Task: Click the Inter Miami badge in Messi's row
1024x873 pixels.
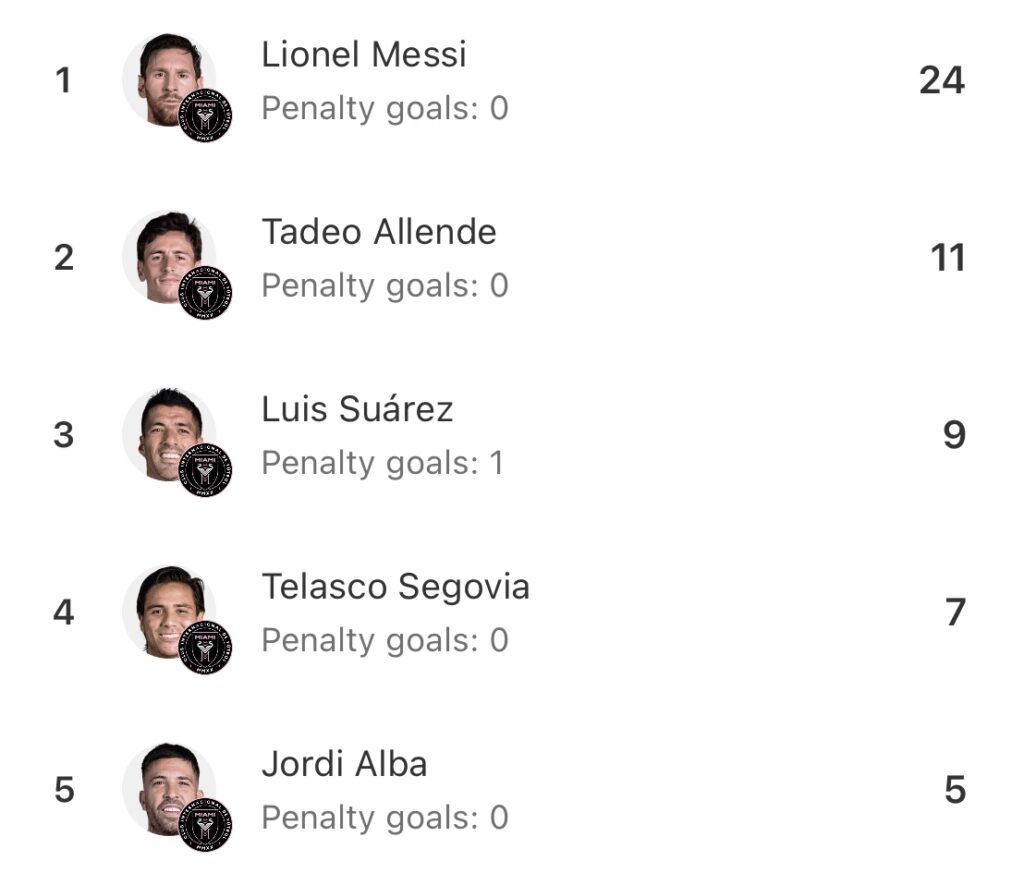Action: [x=205, y=116]
